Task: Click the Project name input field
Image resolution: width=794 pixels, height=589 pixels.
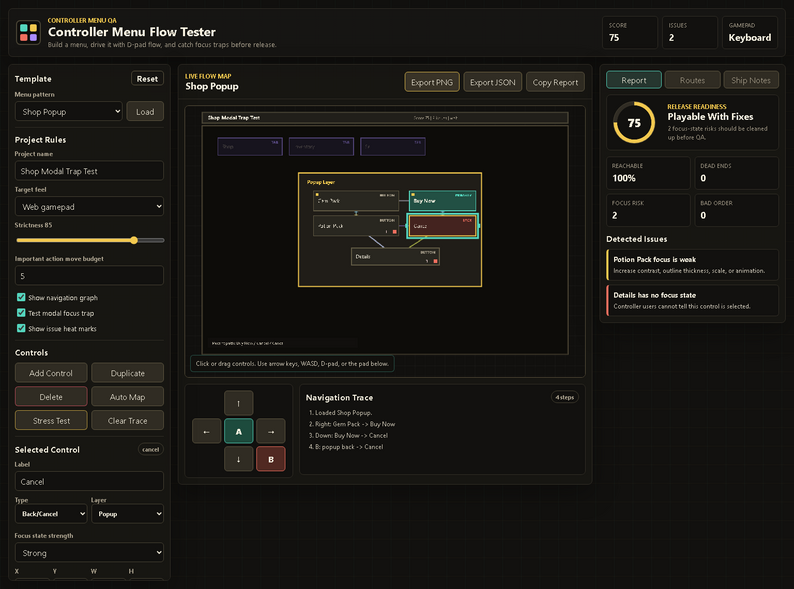Action: click(89, 171)
